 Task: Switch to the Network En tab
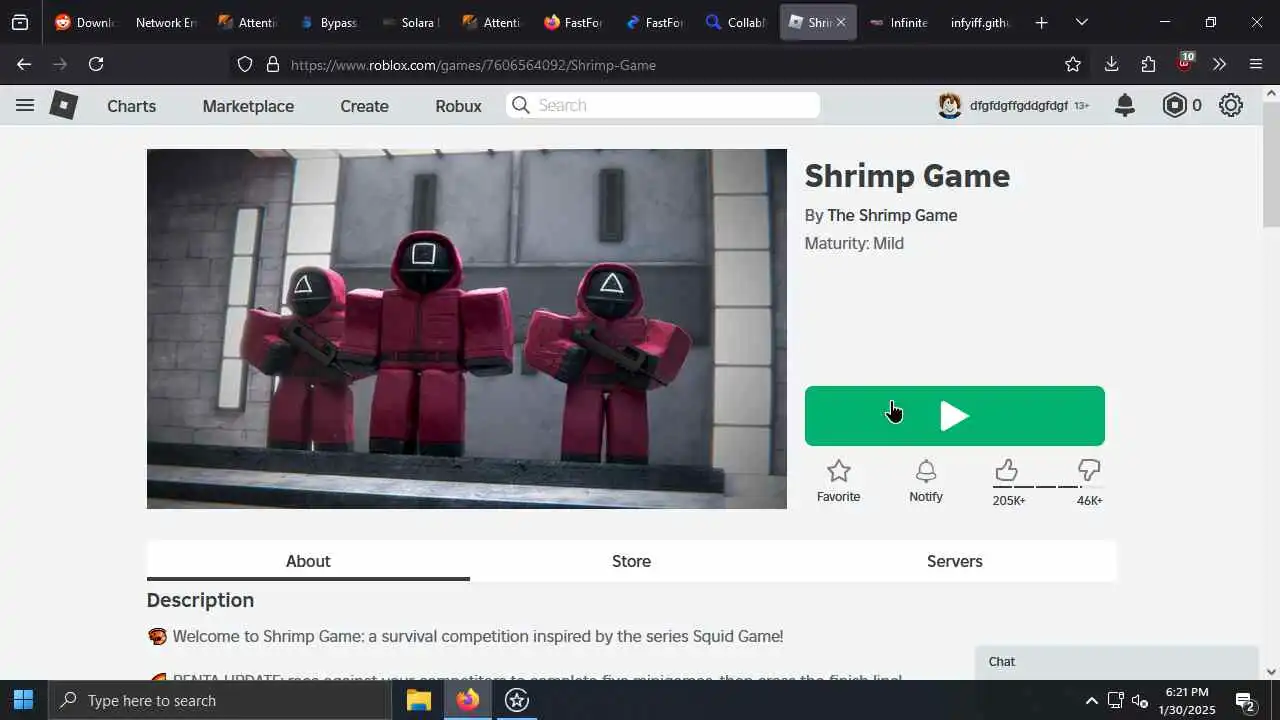click(x=165, y=22)
